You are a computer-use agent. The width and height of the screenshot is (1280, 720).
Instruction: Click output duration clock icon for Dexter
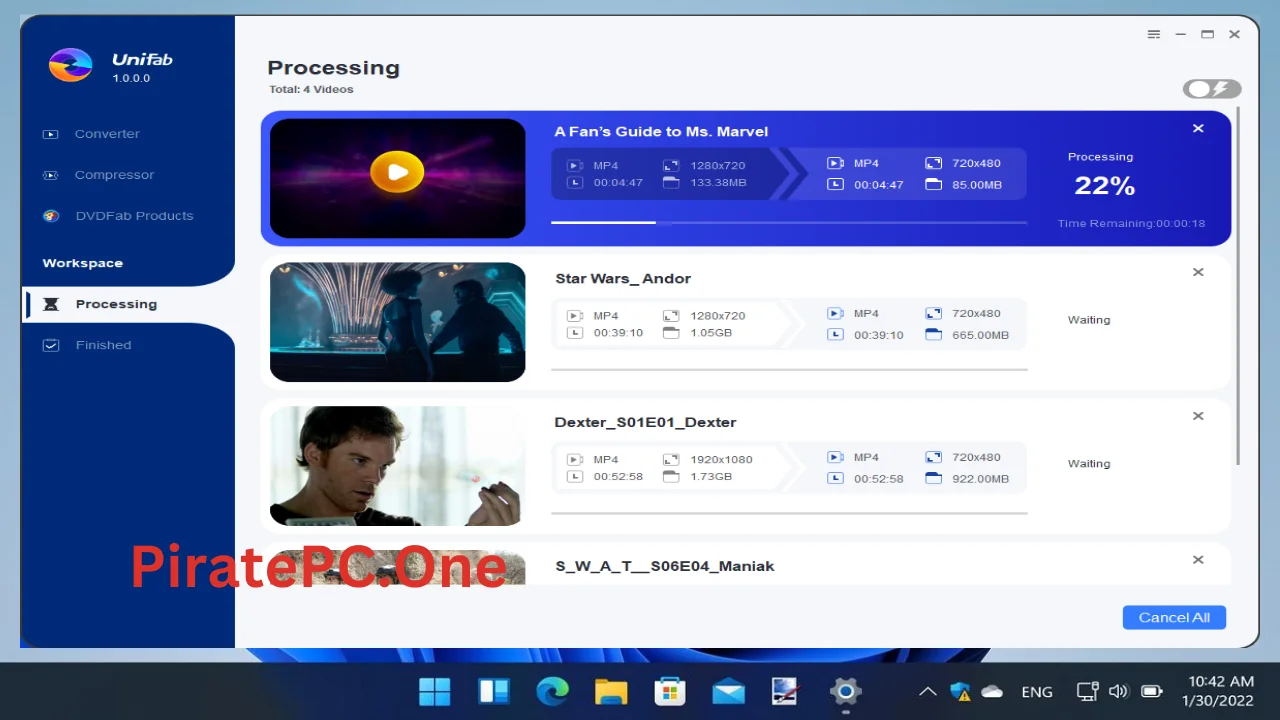pos(835,479)
